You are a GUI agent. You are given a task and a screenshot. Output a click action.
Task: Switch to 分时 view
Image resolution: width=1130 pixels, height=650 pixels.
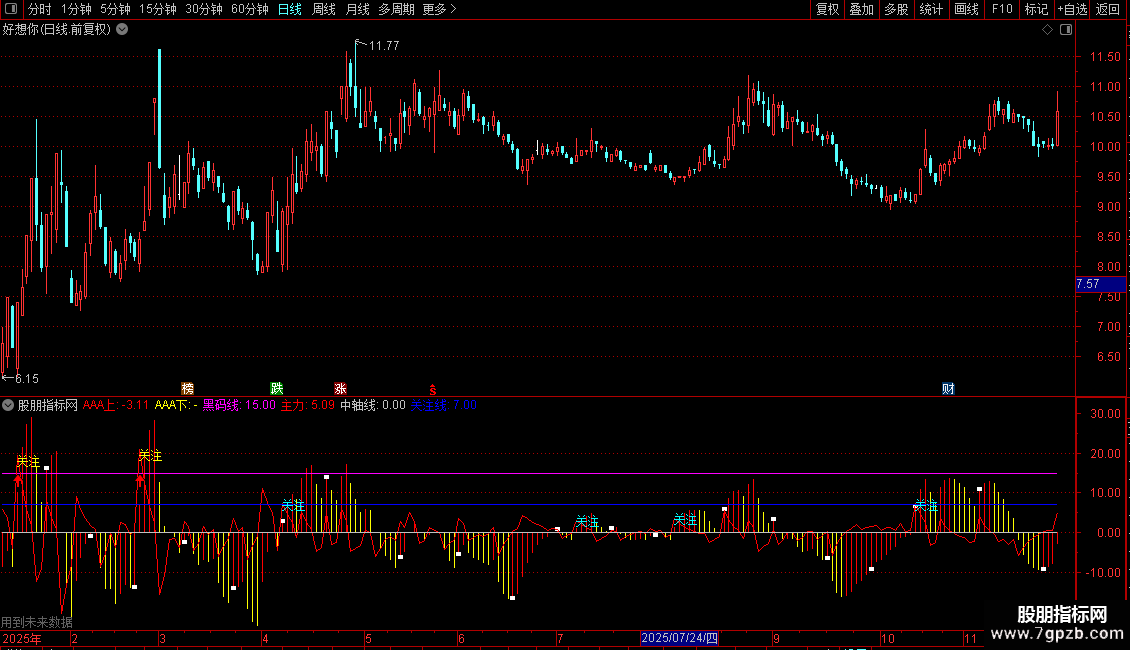pos(40,9)
